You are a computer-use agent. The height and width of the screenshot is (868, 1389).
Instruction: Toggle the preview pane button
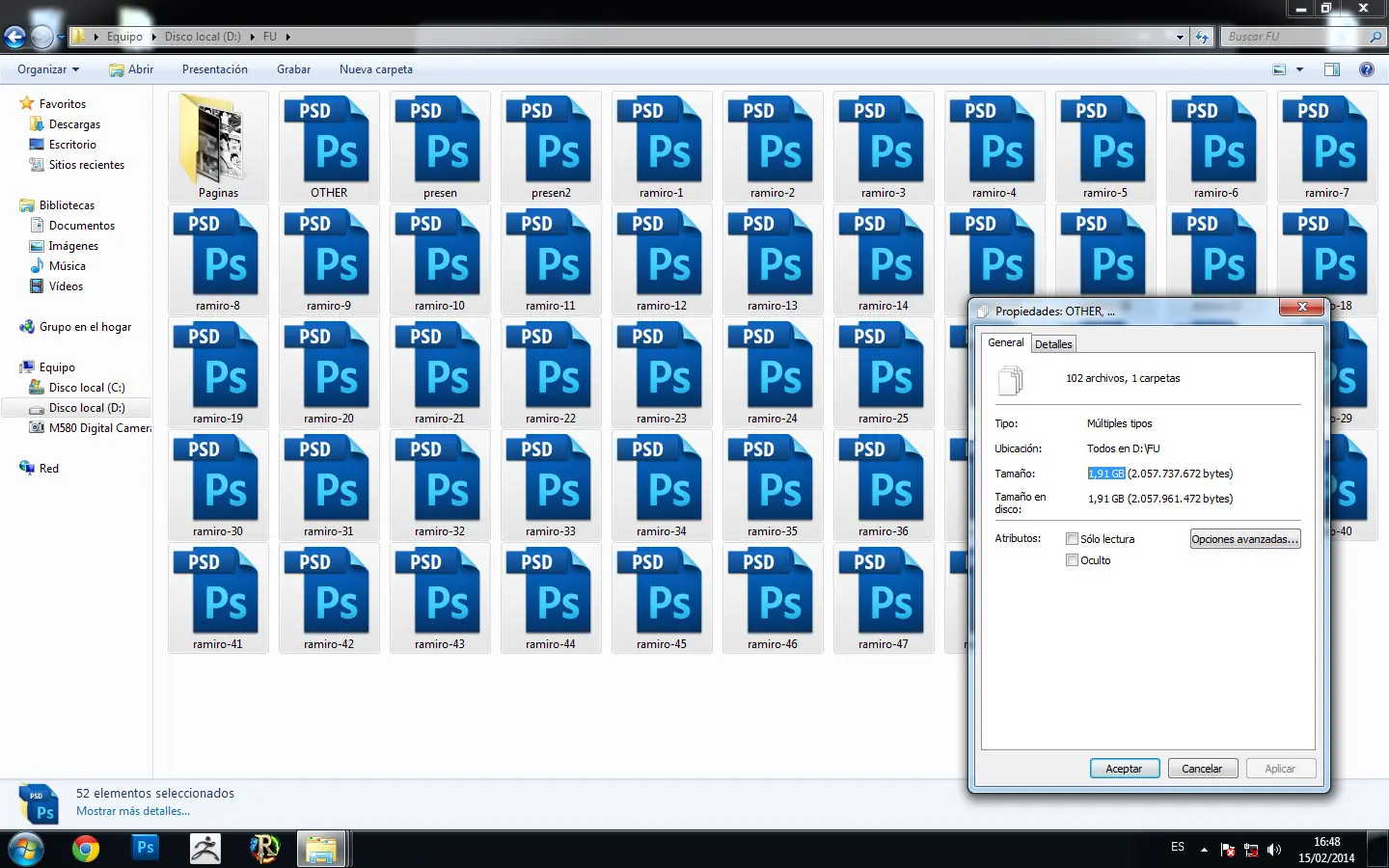[x=1332, y=69]
